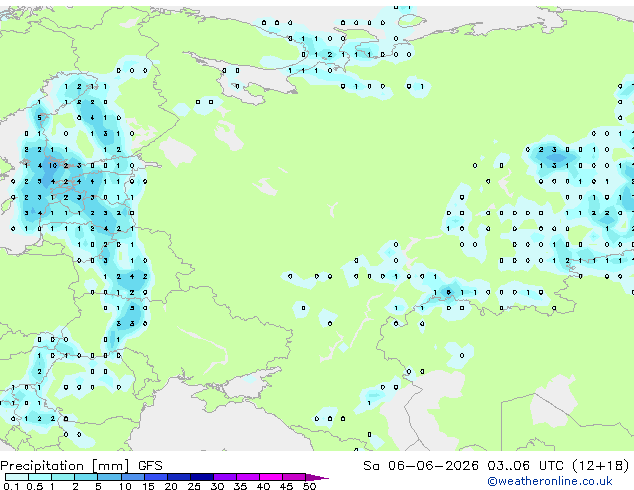Click the "Sa 06-06-2026 03..06 UTC (12+18)" date label
Screen dimensions: 634x490
[x=496, y=466]
